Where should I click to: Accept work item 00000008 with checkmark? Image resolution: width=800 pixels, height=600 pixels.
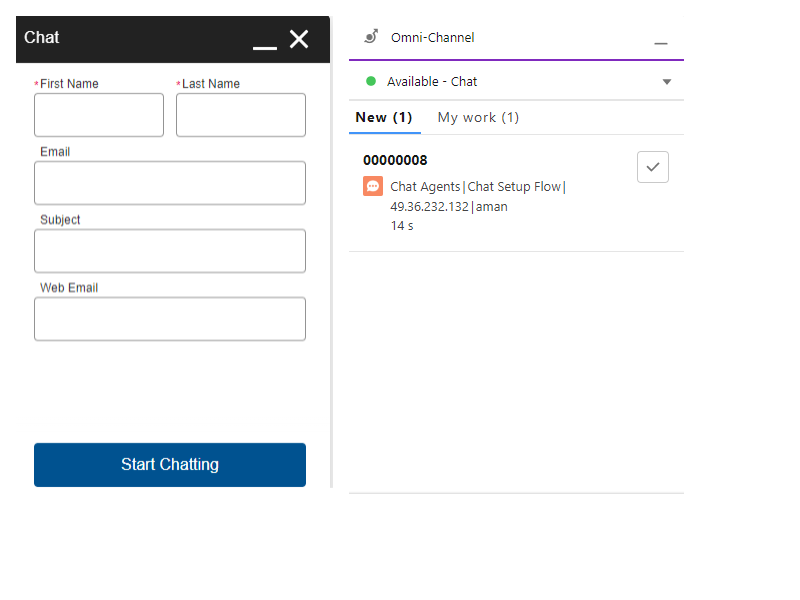(653, 167)
